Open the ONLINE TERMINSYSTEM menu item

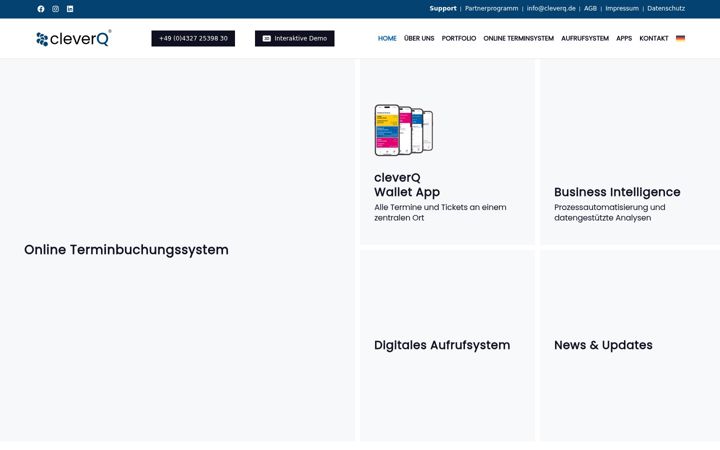tap(518, 39)
